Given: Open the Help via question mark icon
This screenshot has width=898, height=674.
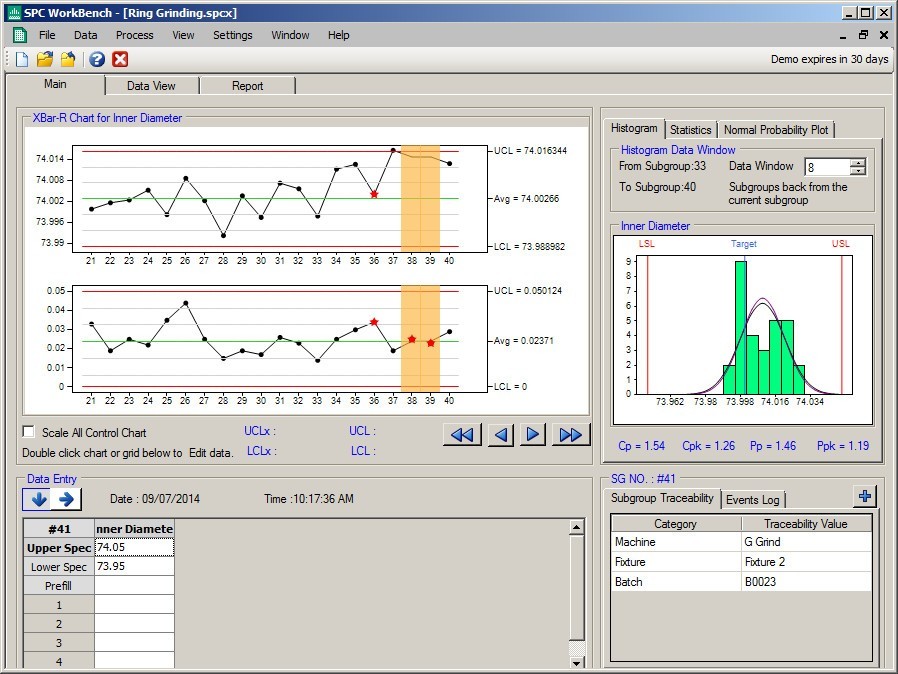Looking at the screenshot, I should 96,59.
